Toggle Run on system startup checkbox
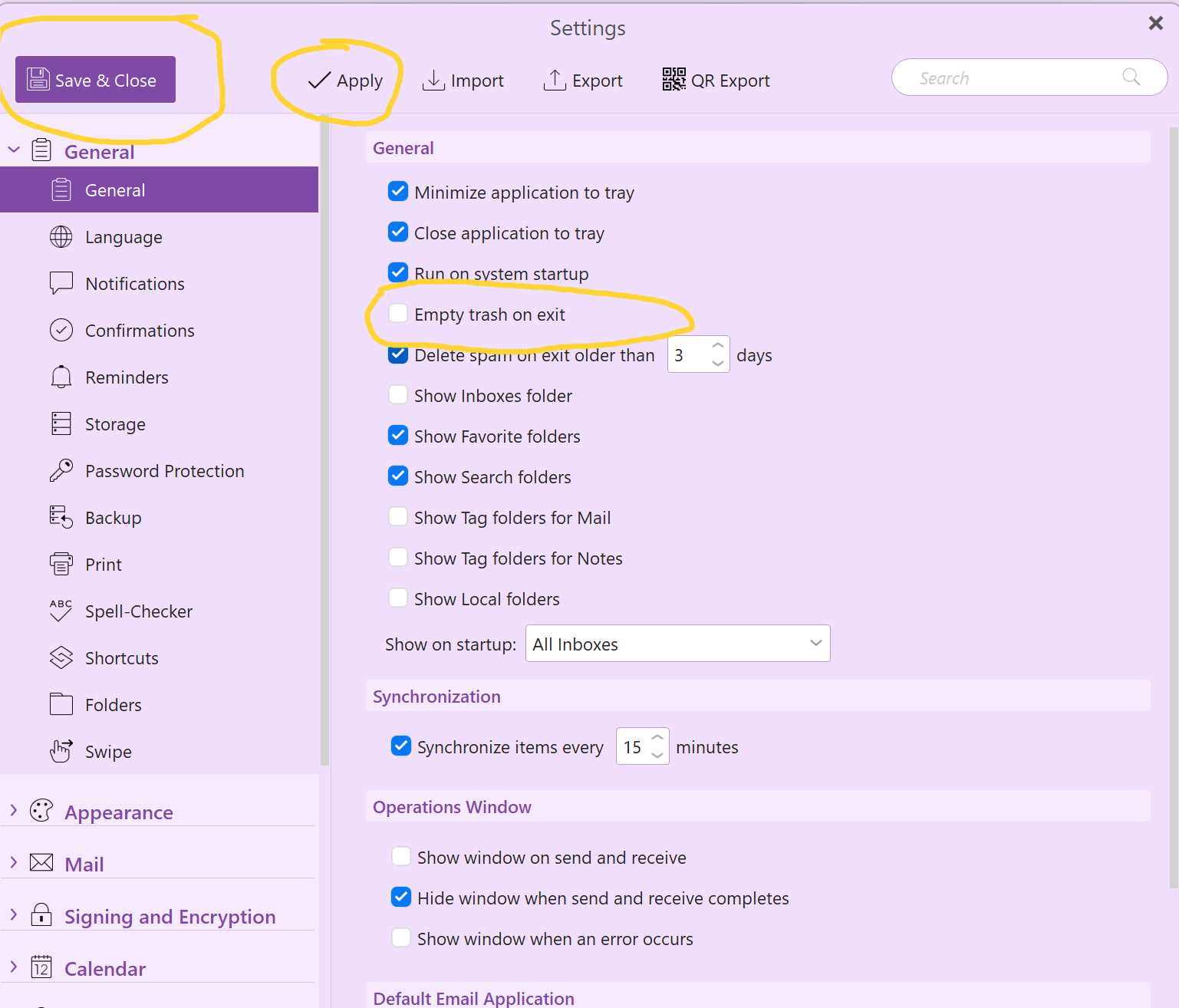The height and width of the screenshot is (1008, 1179). point(398,272)
